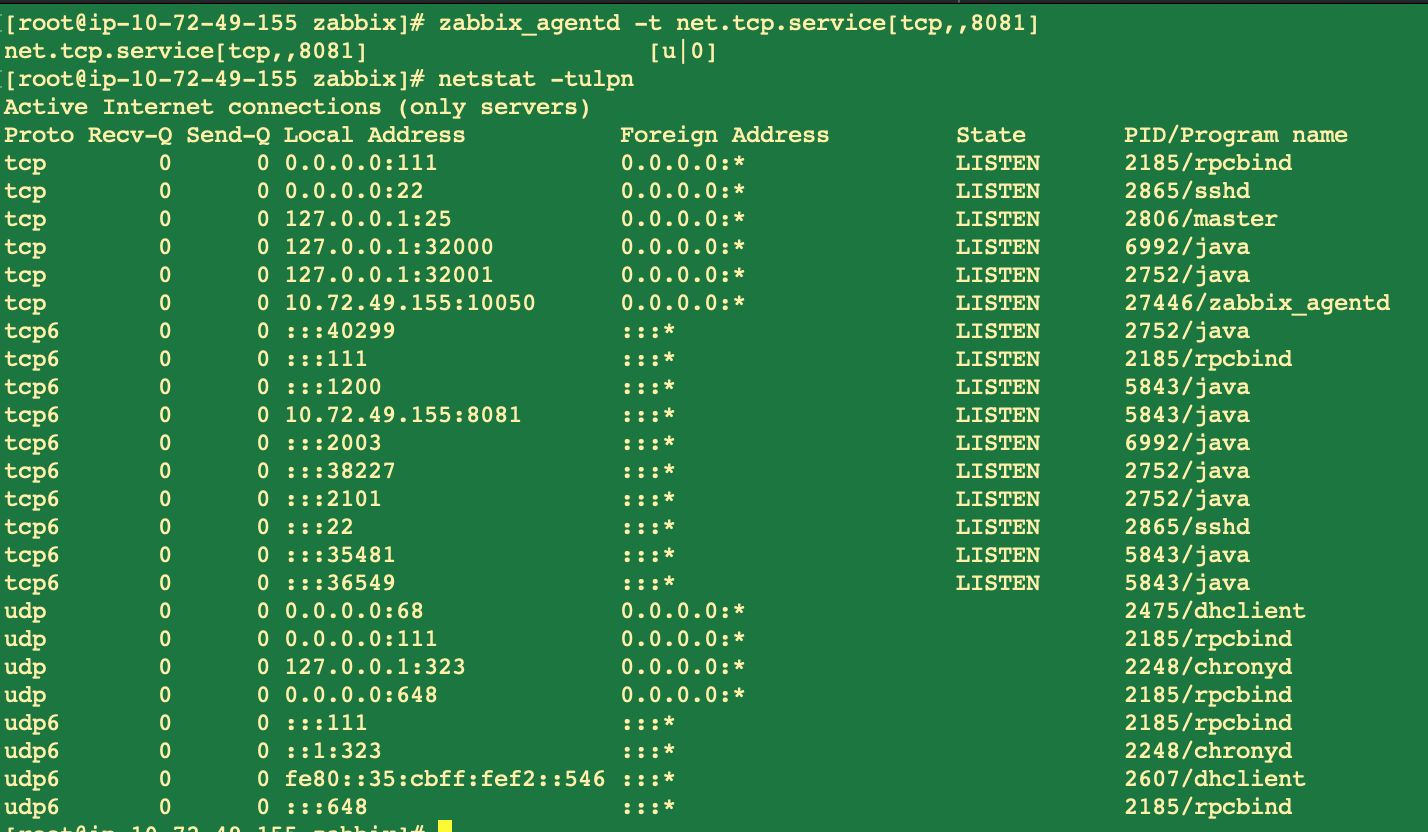Click the zabbix_agentd test command text
Image resolution: width=1428 pixels, height=832 pixels.
(x=738, y=22)
